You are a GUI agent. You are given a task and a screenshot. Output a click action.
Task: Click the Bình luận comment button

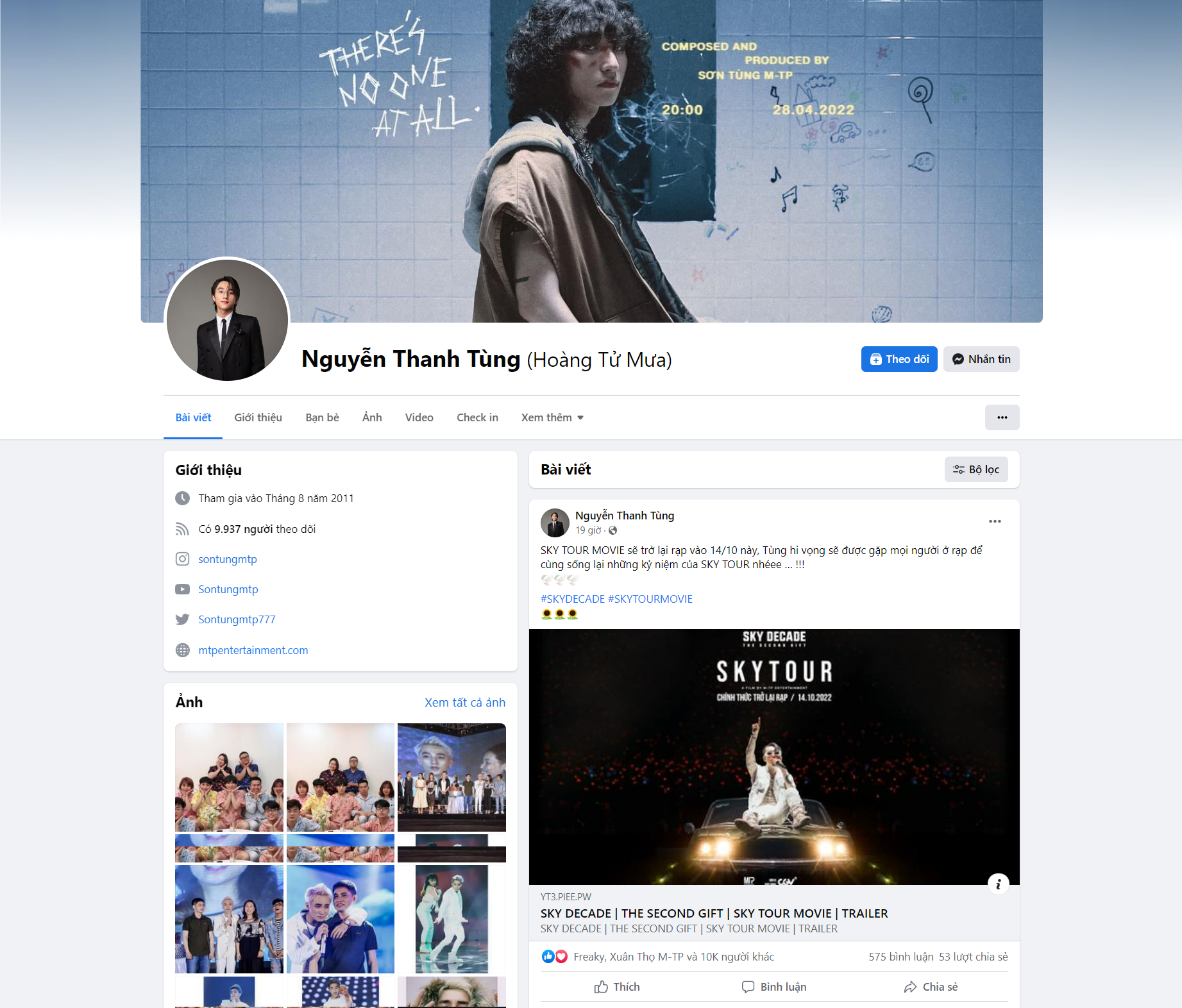tap(774, 987)
